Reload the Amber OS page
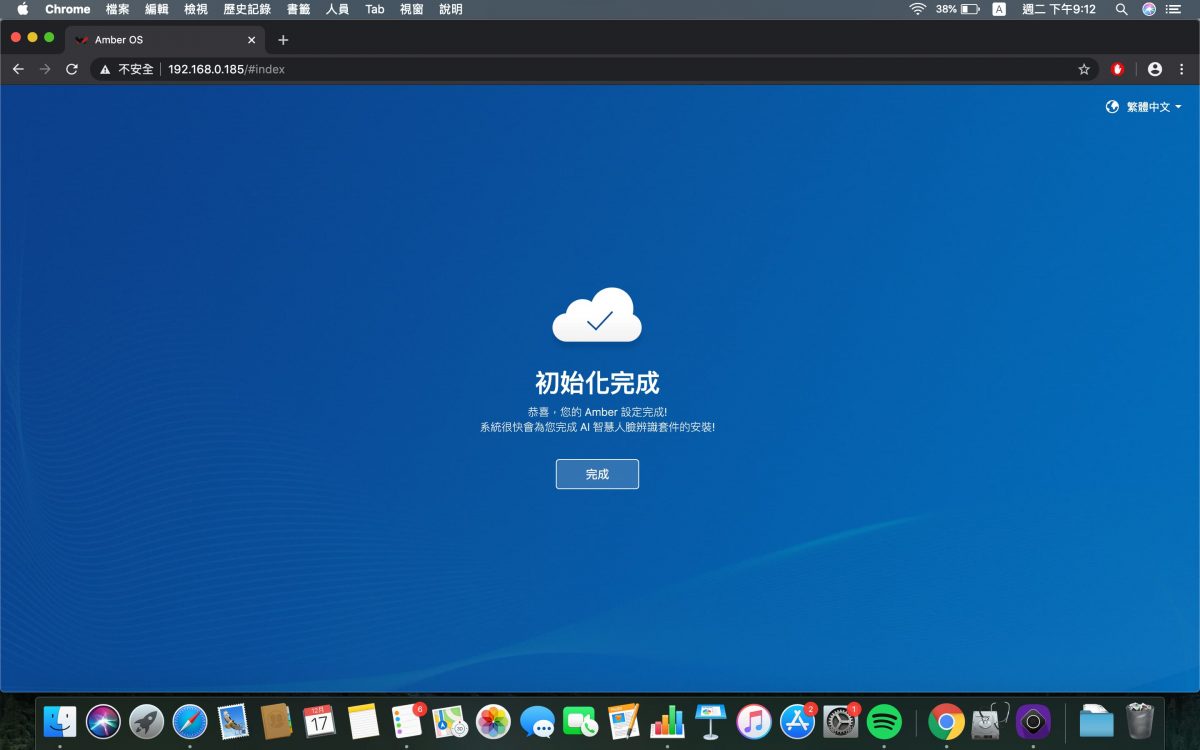Viewport: 1200px width, 750px height. 72,69
